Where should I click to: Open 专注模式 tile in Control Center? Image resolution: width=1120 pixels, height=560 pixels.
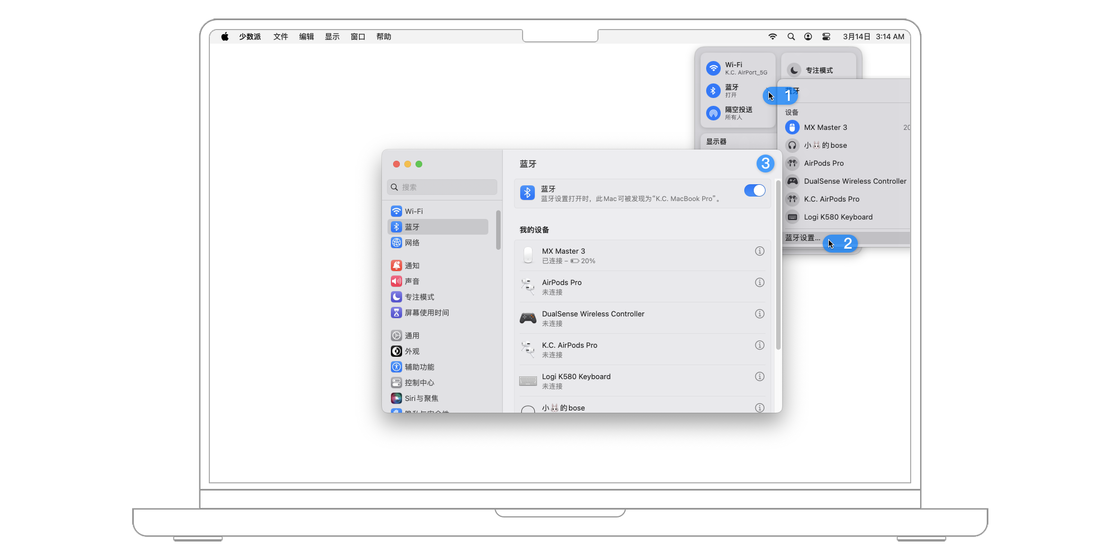point(818,70)
